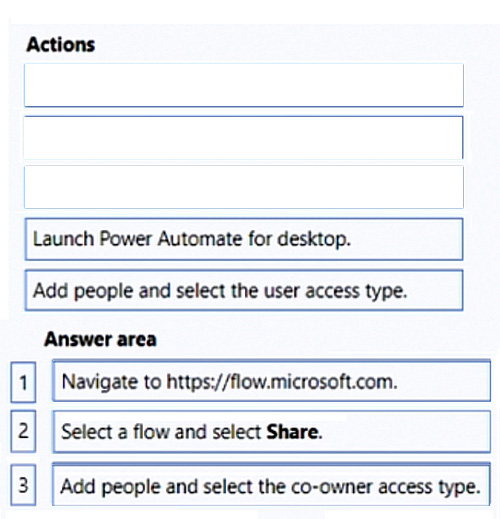
Task: Click the Actions heading
Action: (x=61, y=44)
